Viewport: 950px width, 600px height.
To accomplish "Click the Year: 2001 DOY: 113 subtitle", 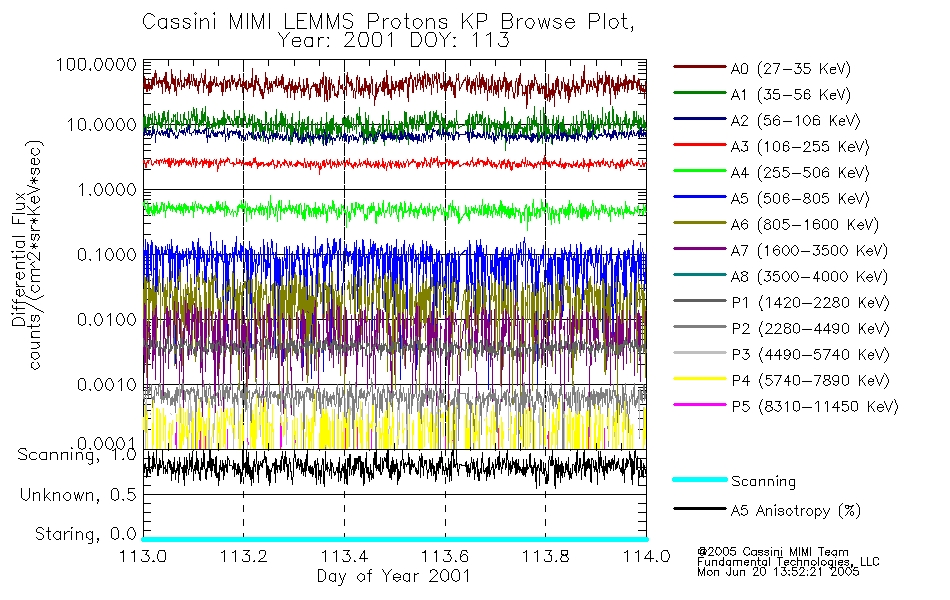I will tap(394, 41).
